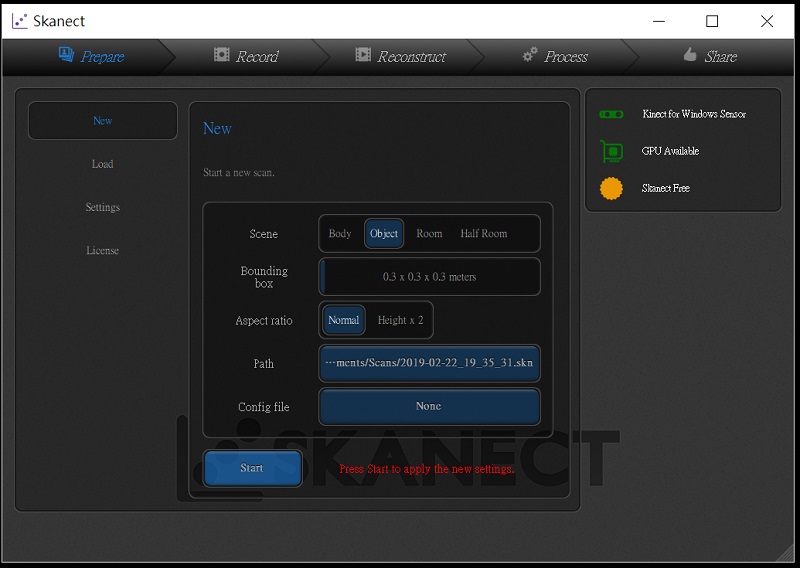Click the Kinect sensor status icon

click(x=611, y=114)
